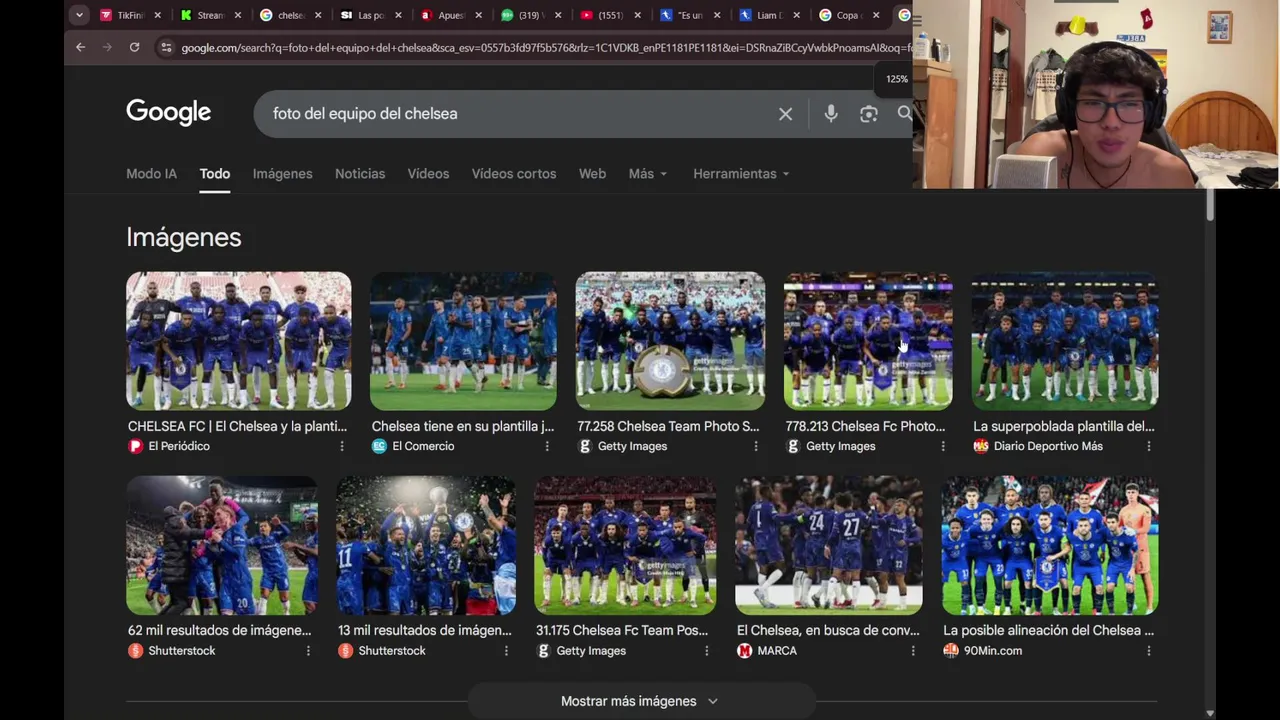Open the 62 mil resultados Shutterstock image
The height and width of the screenshot is (720, 1280).
pos(222,545)
